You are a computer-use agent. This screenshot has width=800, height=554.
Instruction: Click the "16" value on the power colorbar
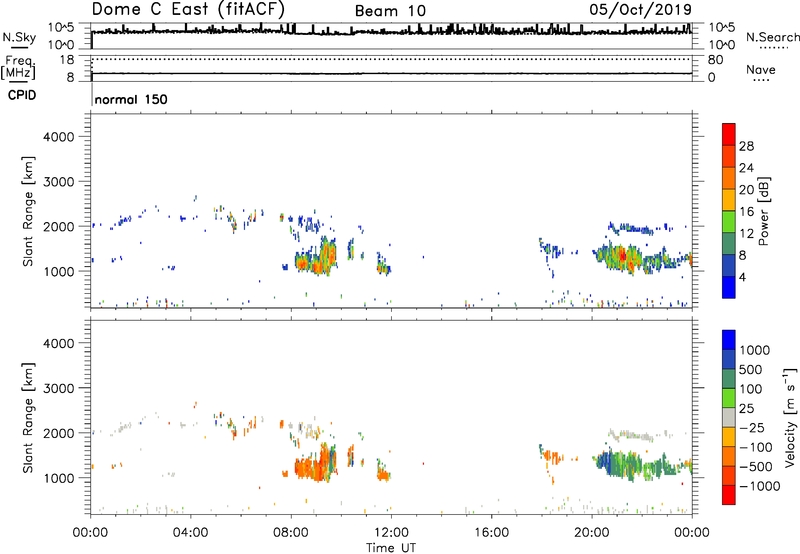coord(746,212)
